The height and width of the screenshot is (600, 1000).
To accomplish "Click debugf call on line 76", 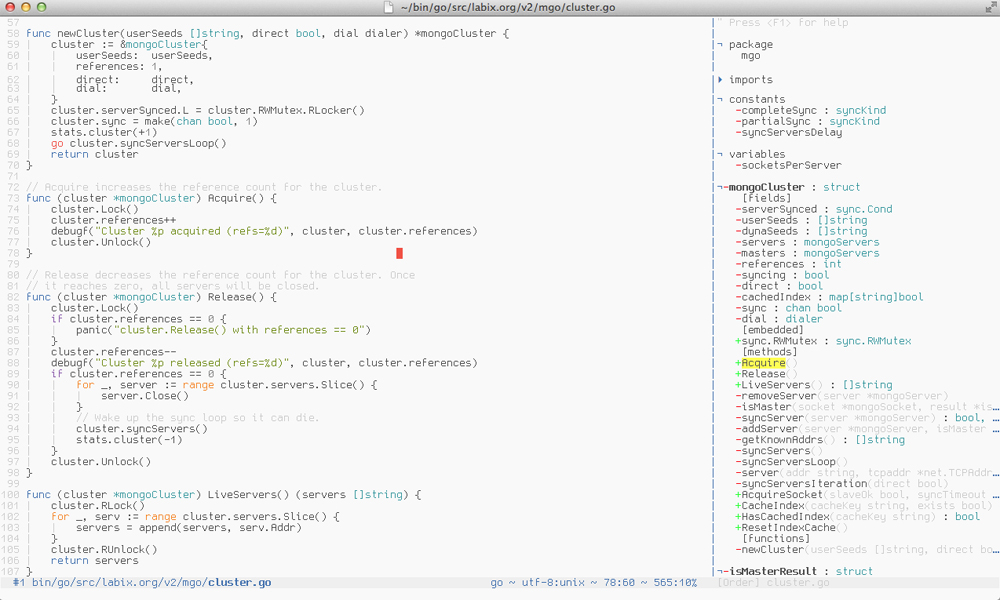I will coord(264,231).
